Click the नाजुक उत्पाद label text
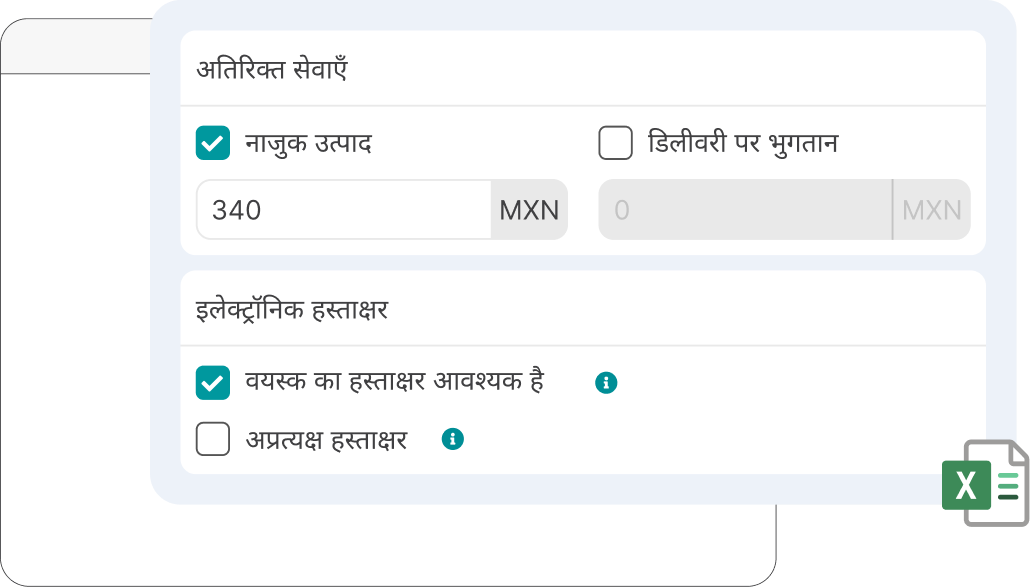 point(309,143)
